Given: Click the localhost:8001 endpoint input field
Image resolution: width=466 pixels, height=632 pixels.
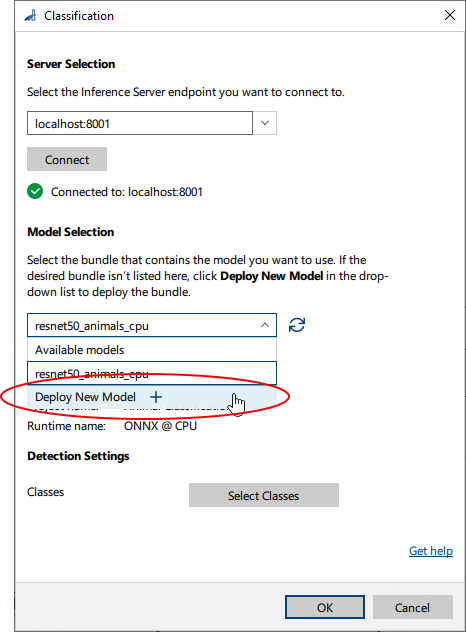Looking at the screenshot, I should pyautogui.click(x=140, y=123).
